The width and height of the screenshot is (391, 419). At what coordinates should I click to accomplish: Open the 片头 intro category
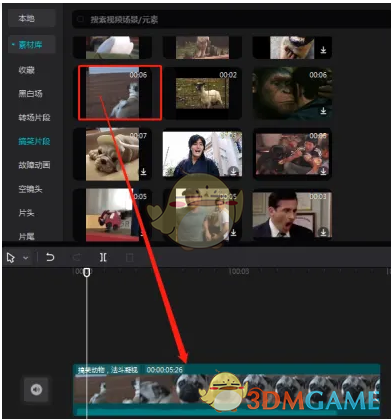pos(26,213)
